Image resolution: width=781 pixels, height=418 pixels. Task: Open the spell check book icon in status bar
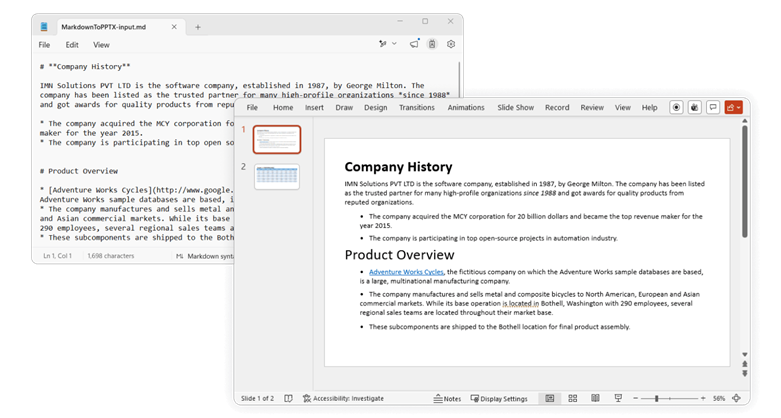288,399
